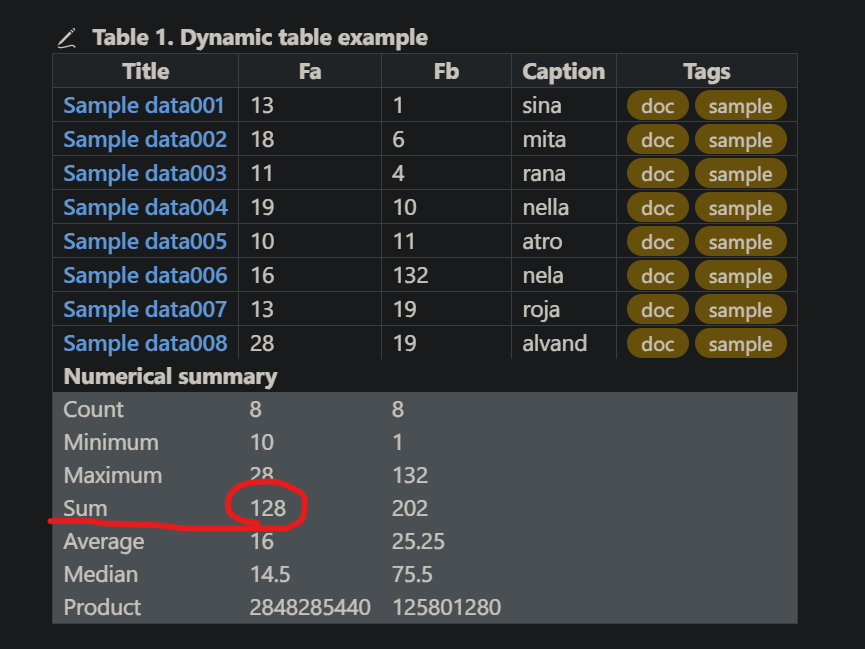Screen dimensions: 865x649
Task: Click the Fb product value 125801280
Action: tap(446, 608)
